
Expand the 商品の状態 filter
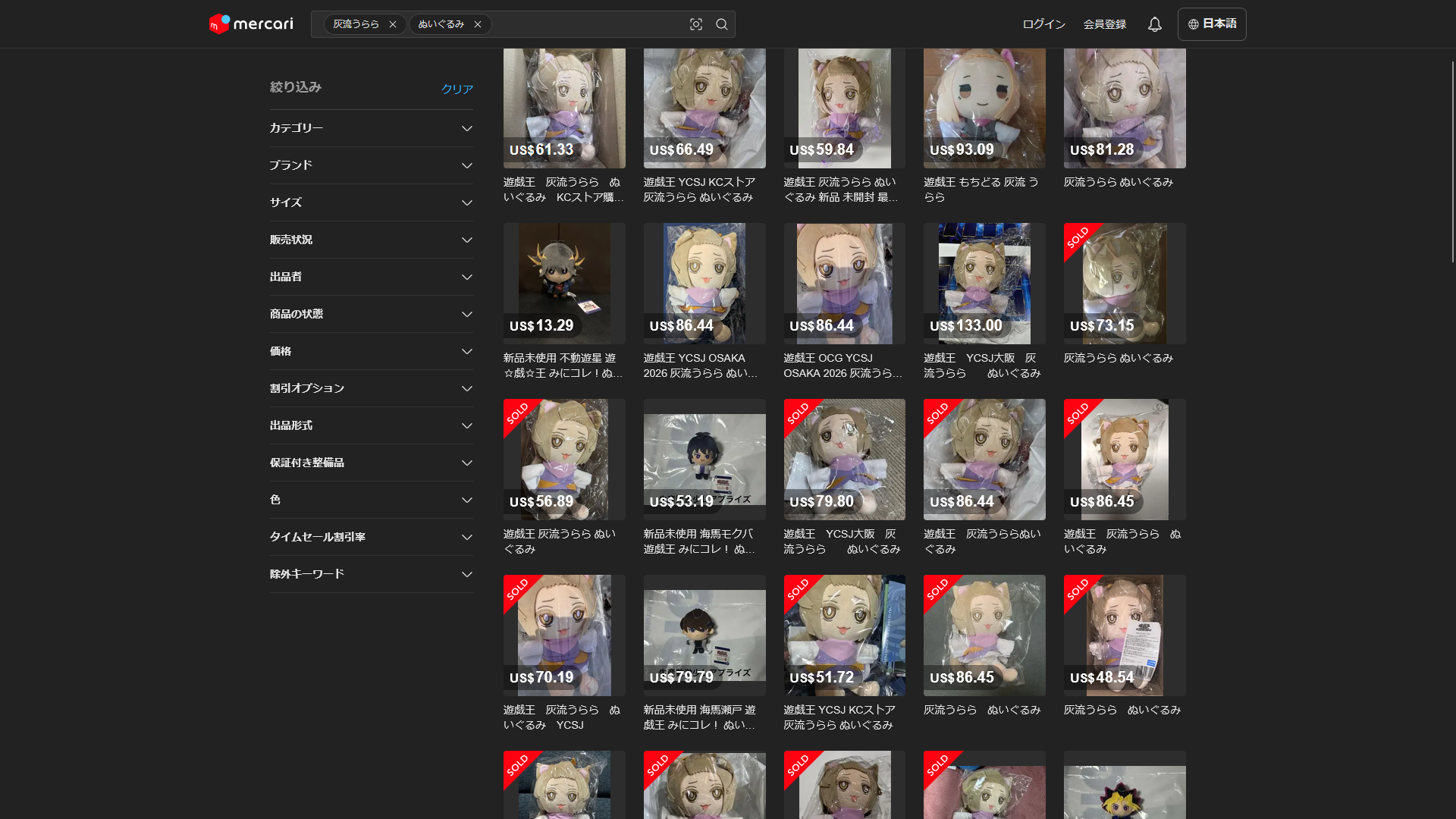(372, 314)
